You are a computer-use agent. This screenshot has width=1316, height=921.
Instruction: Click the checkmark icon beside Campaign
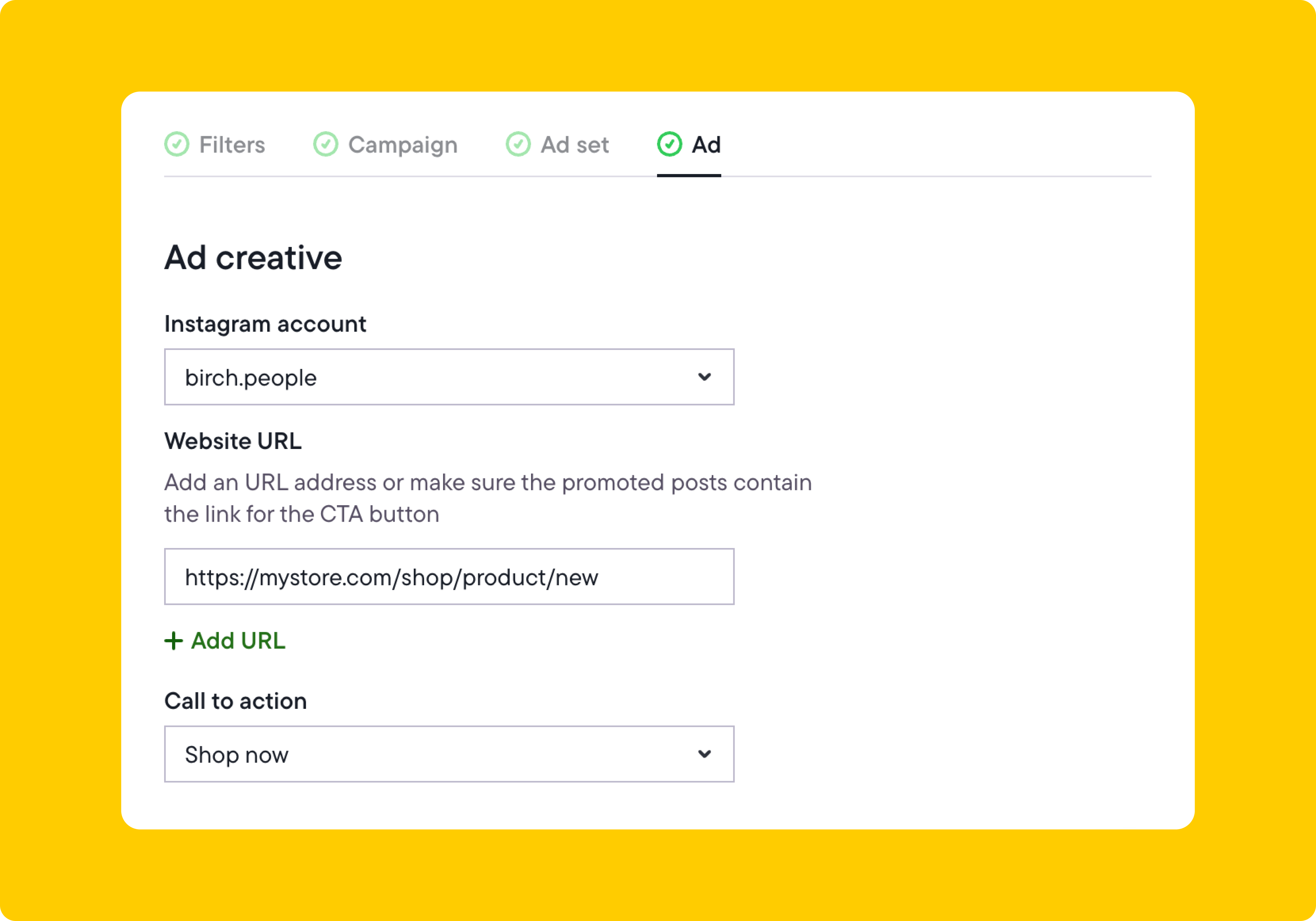326,144
